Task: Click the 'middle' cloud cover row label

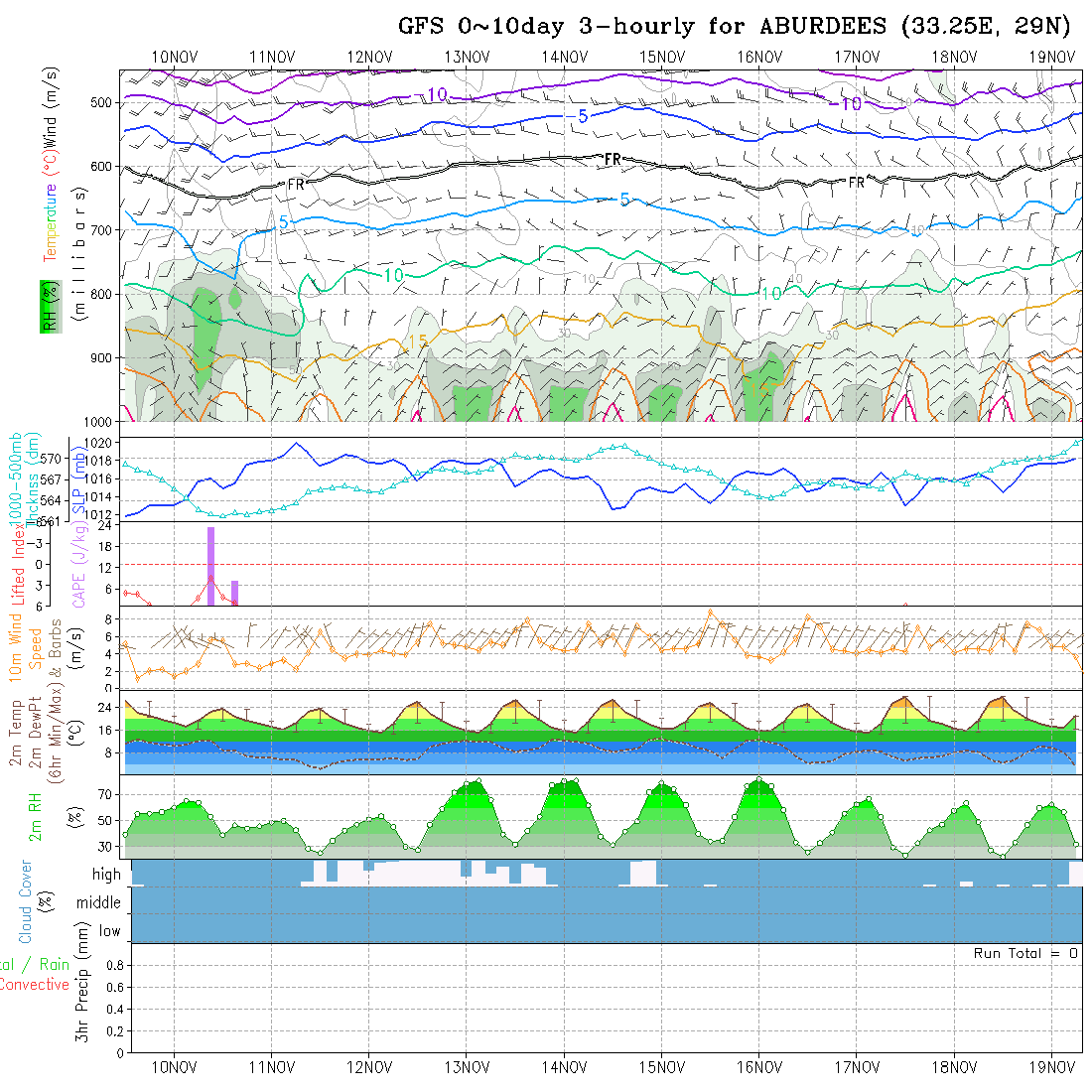Action: tap(99, 902)
